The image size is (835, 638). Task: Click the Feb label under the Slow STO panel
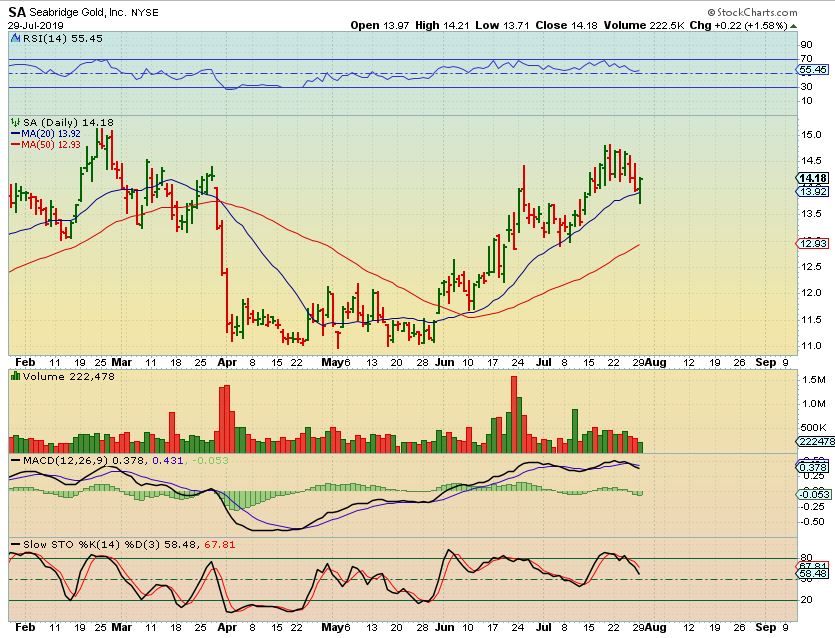coord(25,627)
